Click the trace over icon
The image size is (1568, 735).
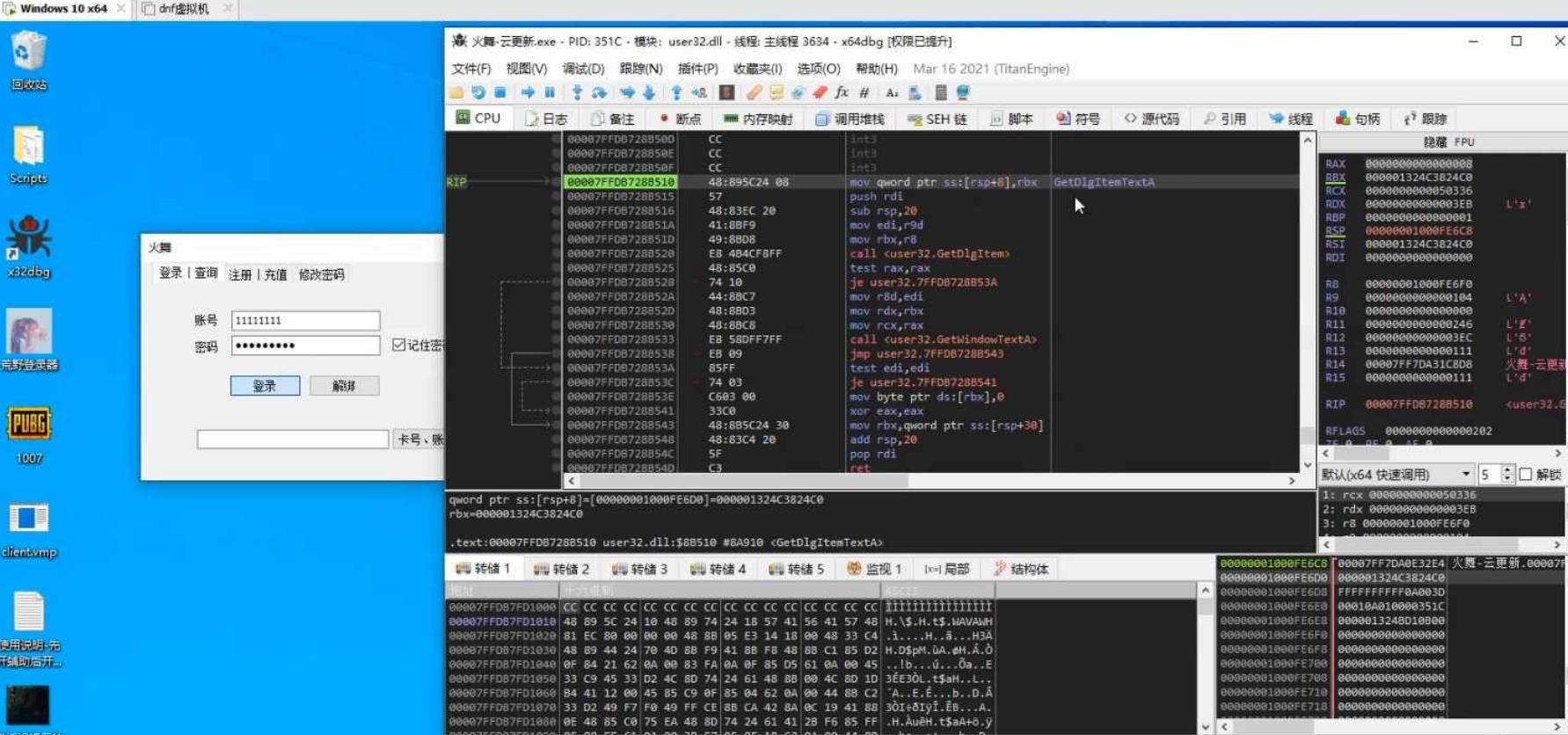[649, 92]
